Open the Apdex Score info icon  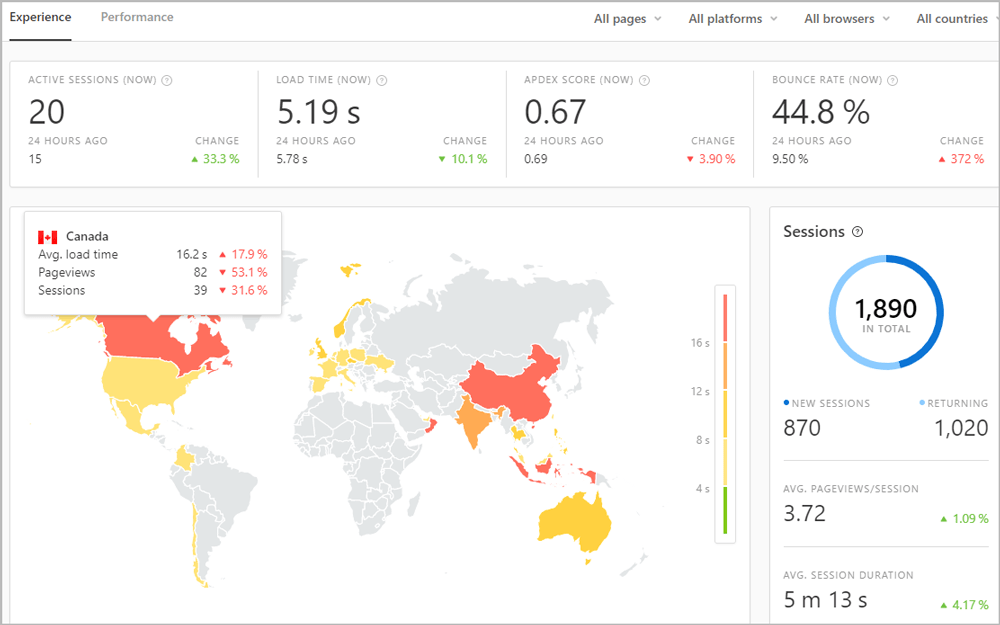[x=645, y=80]
